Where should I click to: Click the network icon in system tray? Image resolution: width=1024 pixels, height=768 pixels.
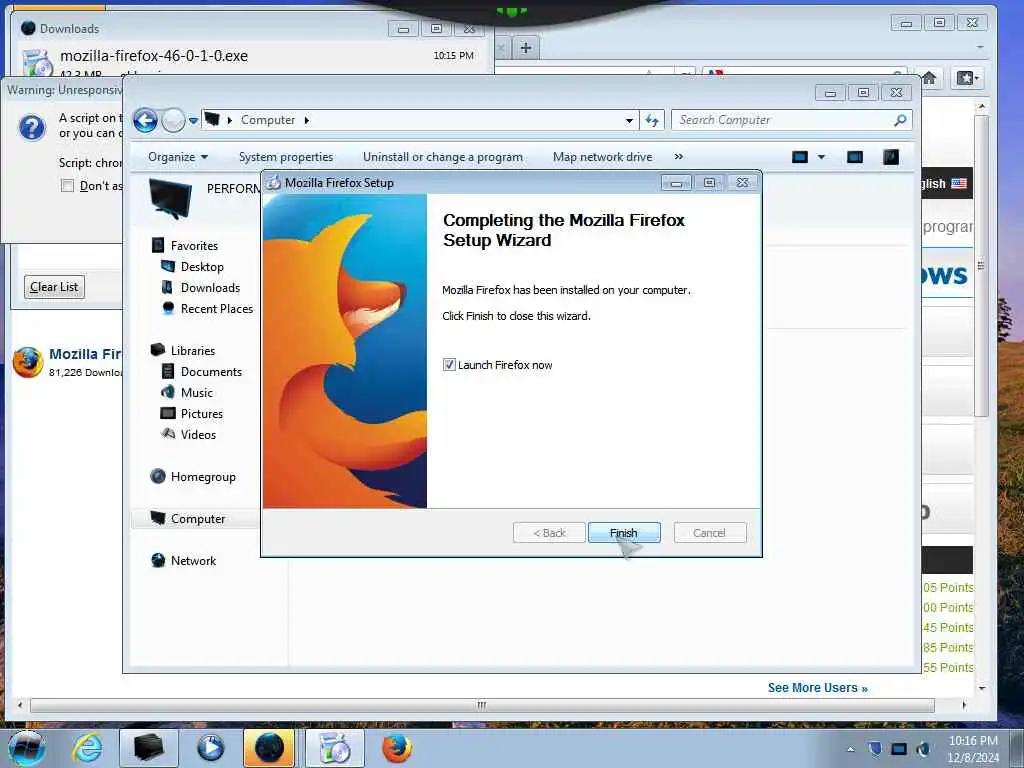point(899,749)
